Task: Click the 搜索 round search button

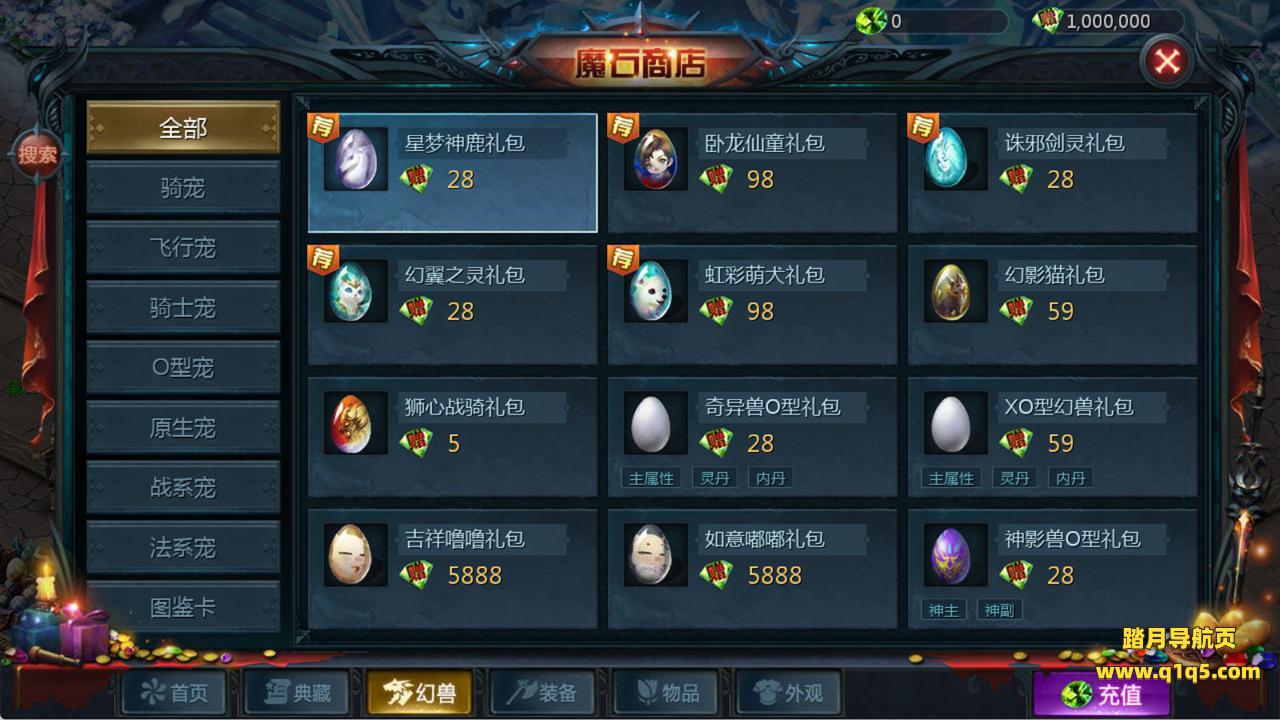Action: 38,155
